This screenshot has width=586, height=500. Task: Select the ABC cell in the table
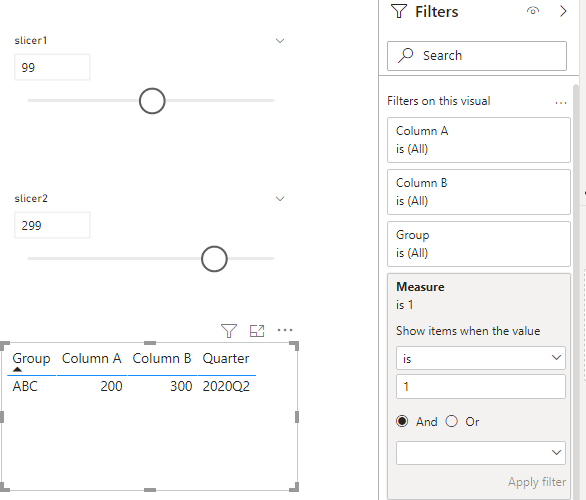click(x=25, y=386)
